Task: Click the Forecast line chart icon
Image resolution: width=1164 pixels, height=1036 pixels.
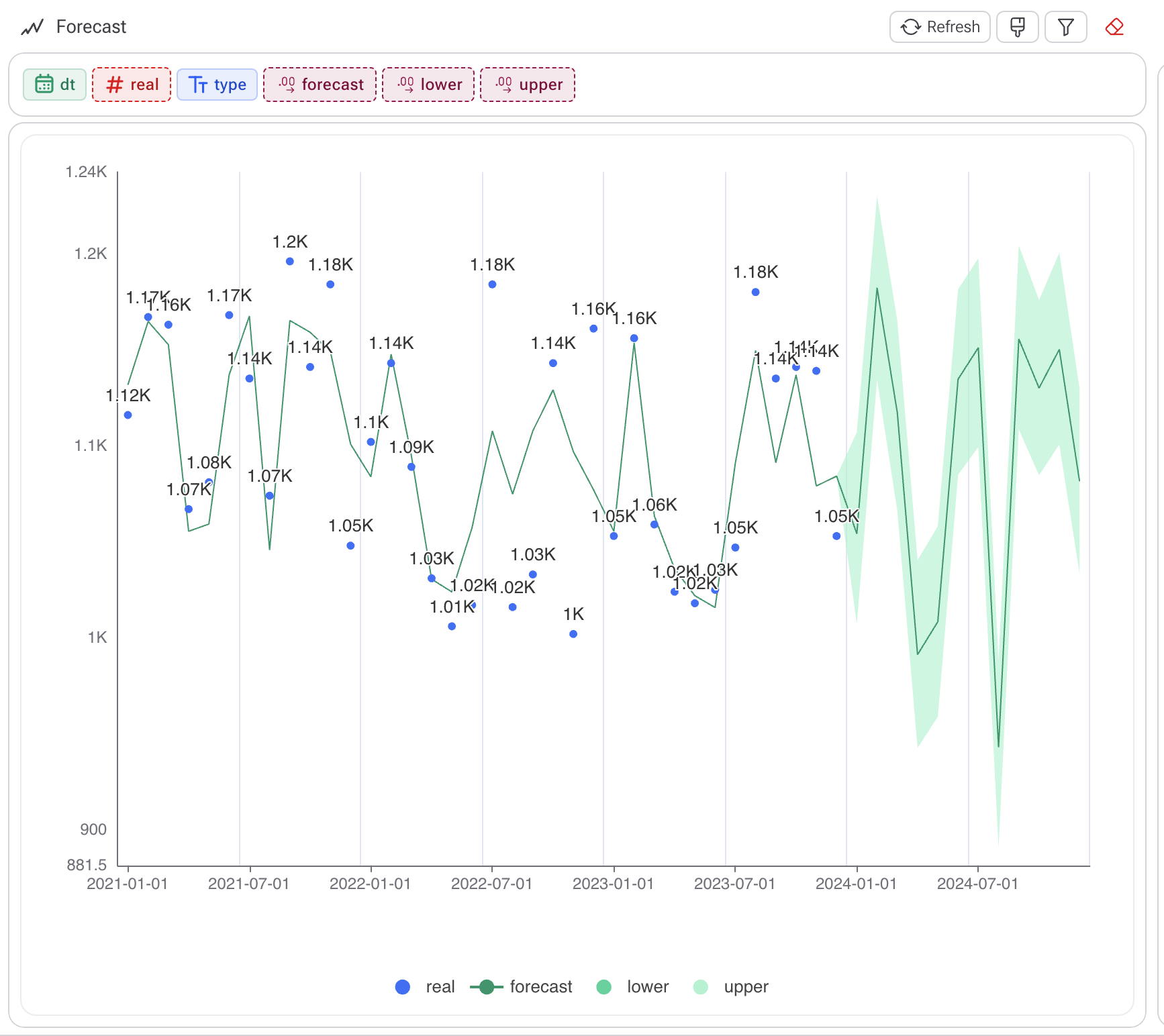Action: click(x=32, y=27)
